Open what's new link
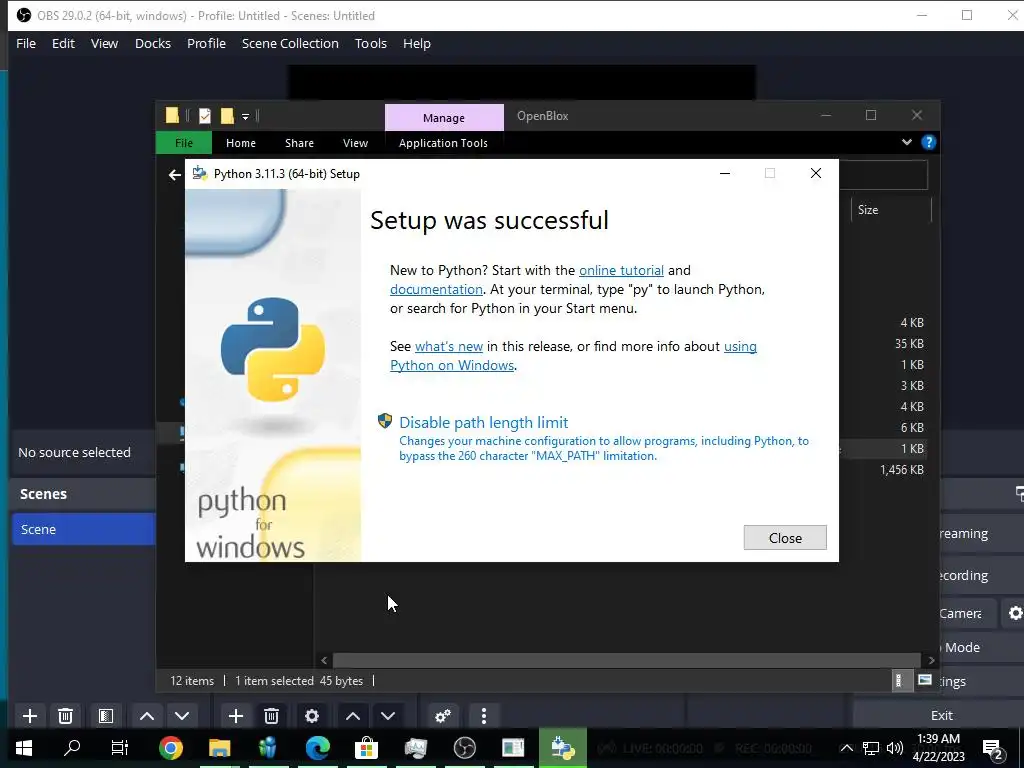The image size is (1024, 768). coord(449,346)
